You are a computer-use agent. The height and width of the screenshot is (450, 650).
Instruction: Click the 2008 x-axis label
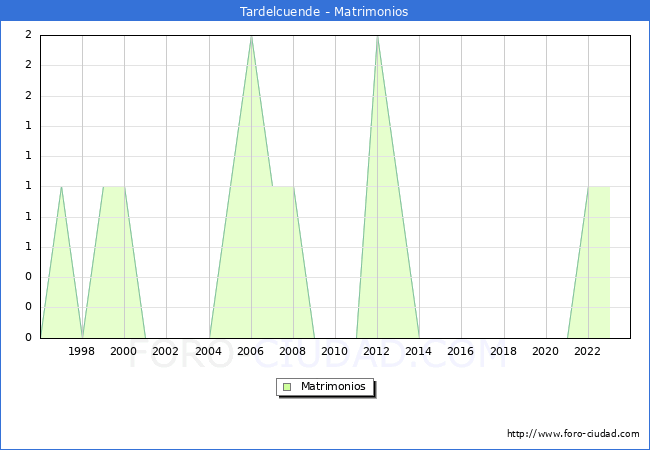[293, 351]
